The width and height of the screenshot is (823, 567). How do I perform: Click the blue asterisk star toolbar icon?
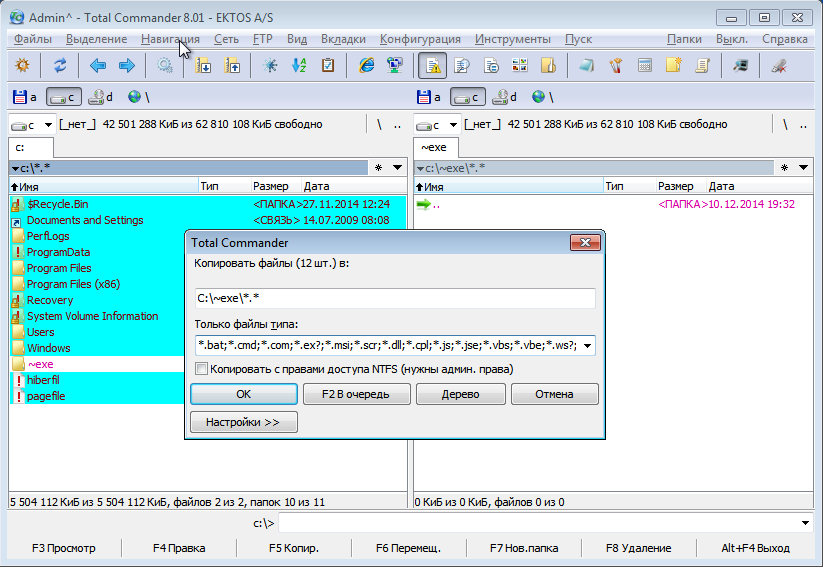pyautogui.click(x=270, y=66)
